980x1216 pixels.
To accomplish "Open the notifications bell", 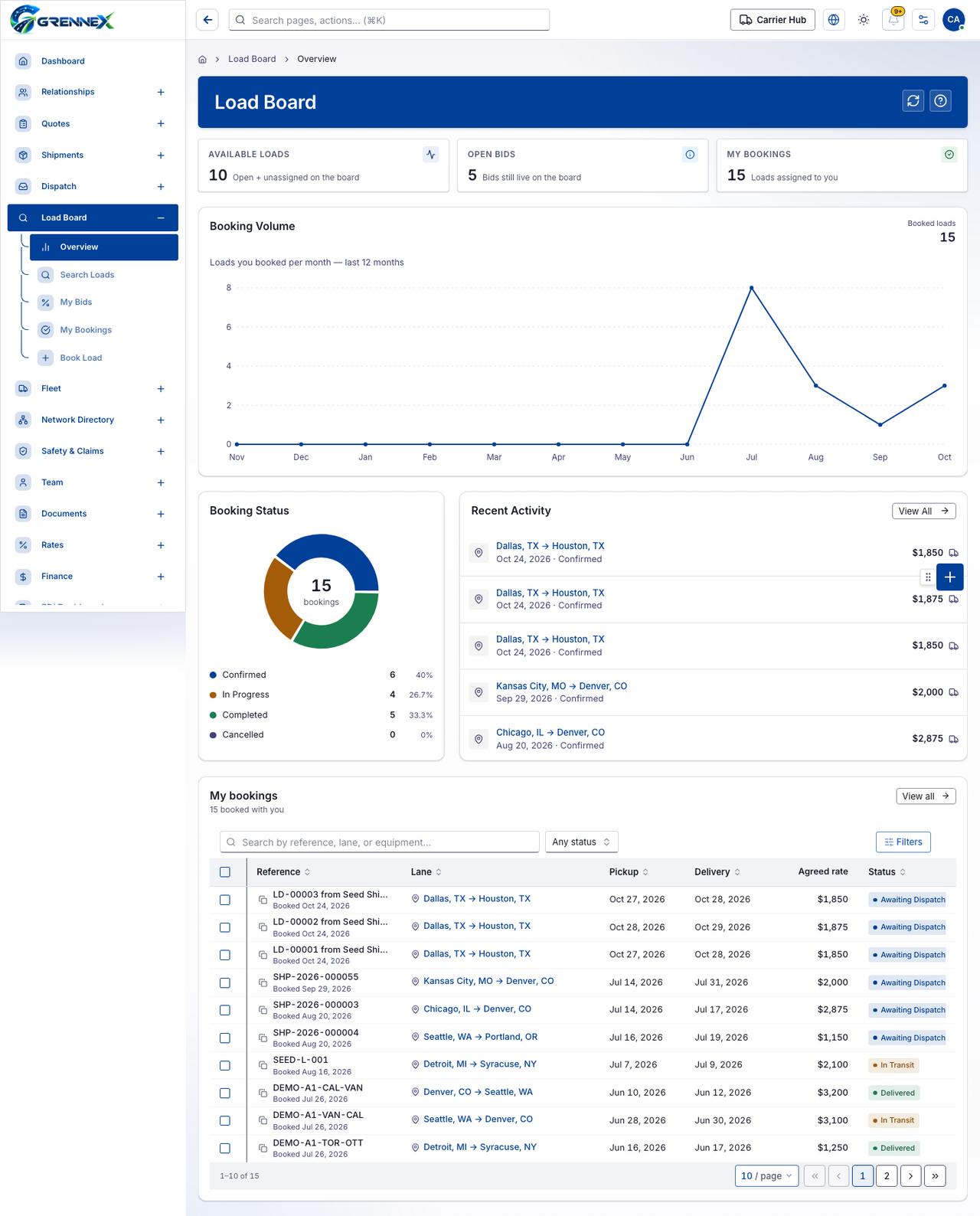I will 893,20.
